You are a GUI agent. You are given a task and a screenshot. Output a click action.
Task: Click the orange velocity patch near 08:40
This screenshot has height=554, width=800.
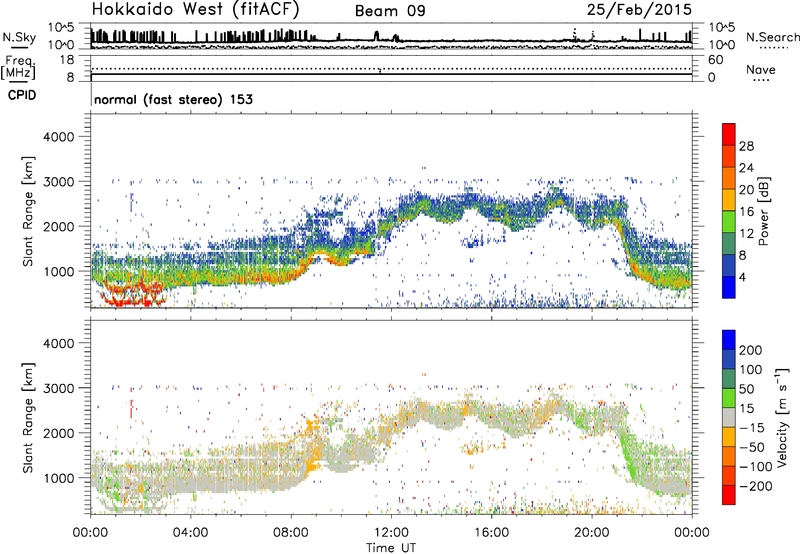pos(314,445)
